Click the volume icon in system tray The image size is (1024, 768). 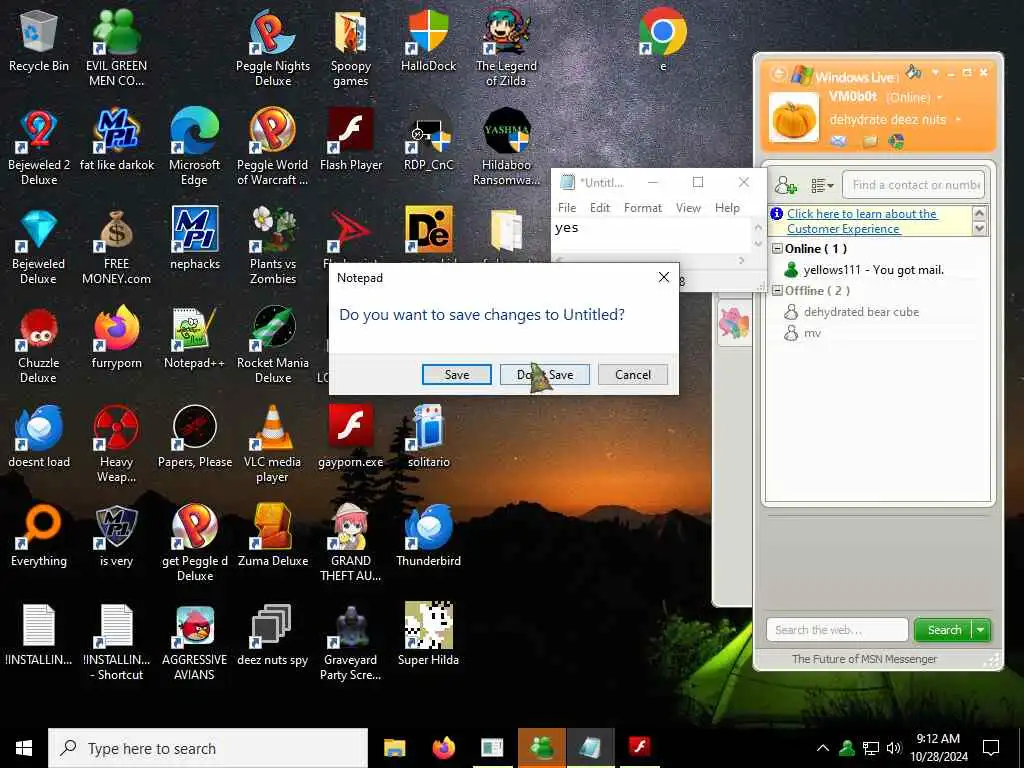coord(894,748)
